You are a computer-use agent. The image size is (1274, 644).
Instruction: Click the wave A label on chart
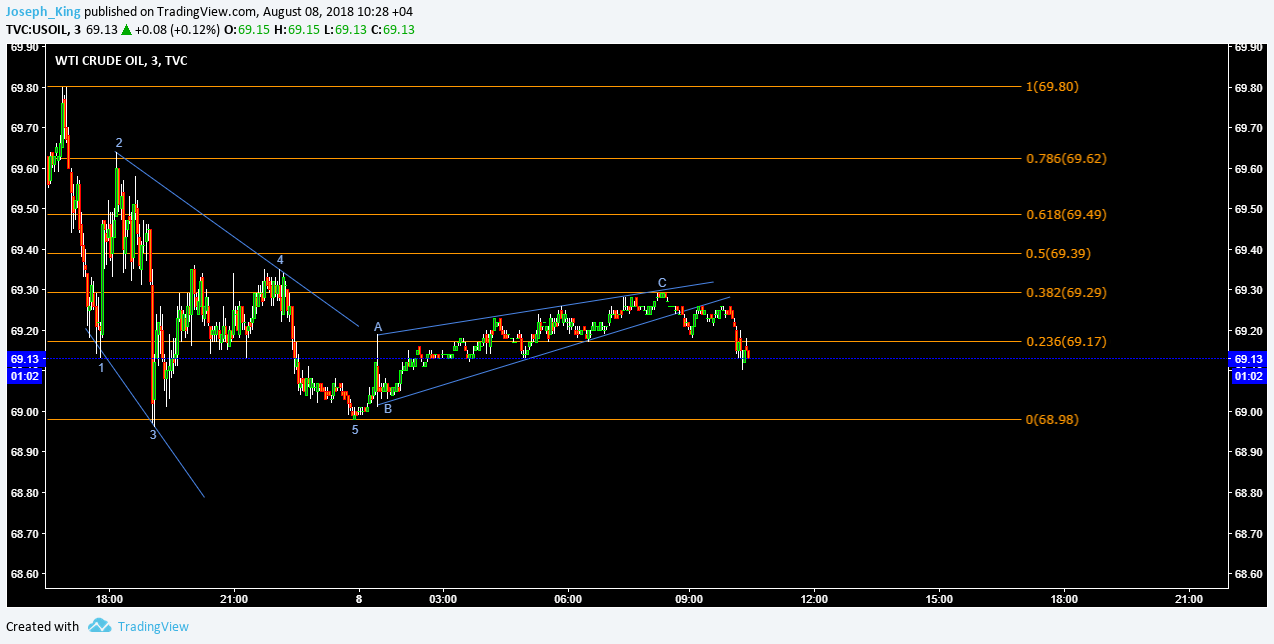378,327
